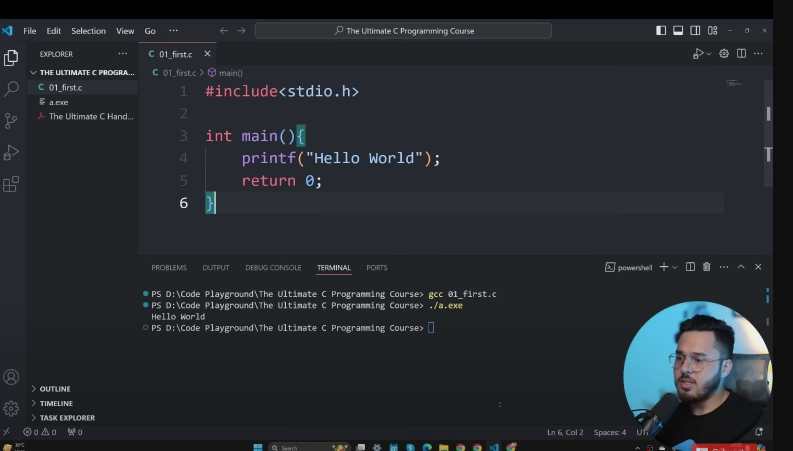Image resolution: width=793 pixels, height=451 pixels.
Task: Toggle the bottom panel layout icon
Action: click(678, 31)
